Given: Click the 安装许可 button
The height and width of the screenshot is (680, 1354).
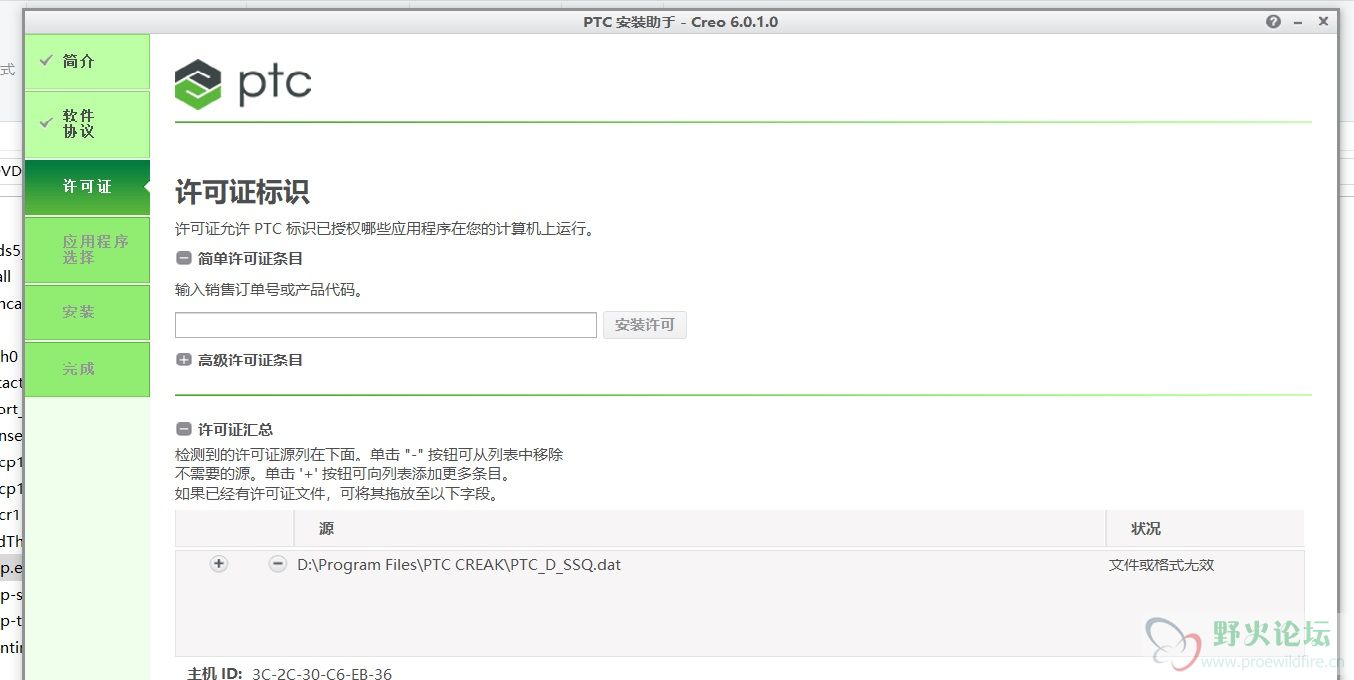Looking at the screenshot, I should click(x=644, y=325).
